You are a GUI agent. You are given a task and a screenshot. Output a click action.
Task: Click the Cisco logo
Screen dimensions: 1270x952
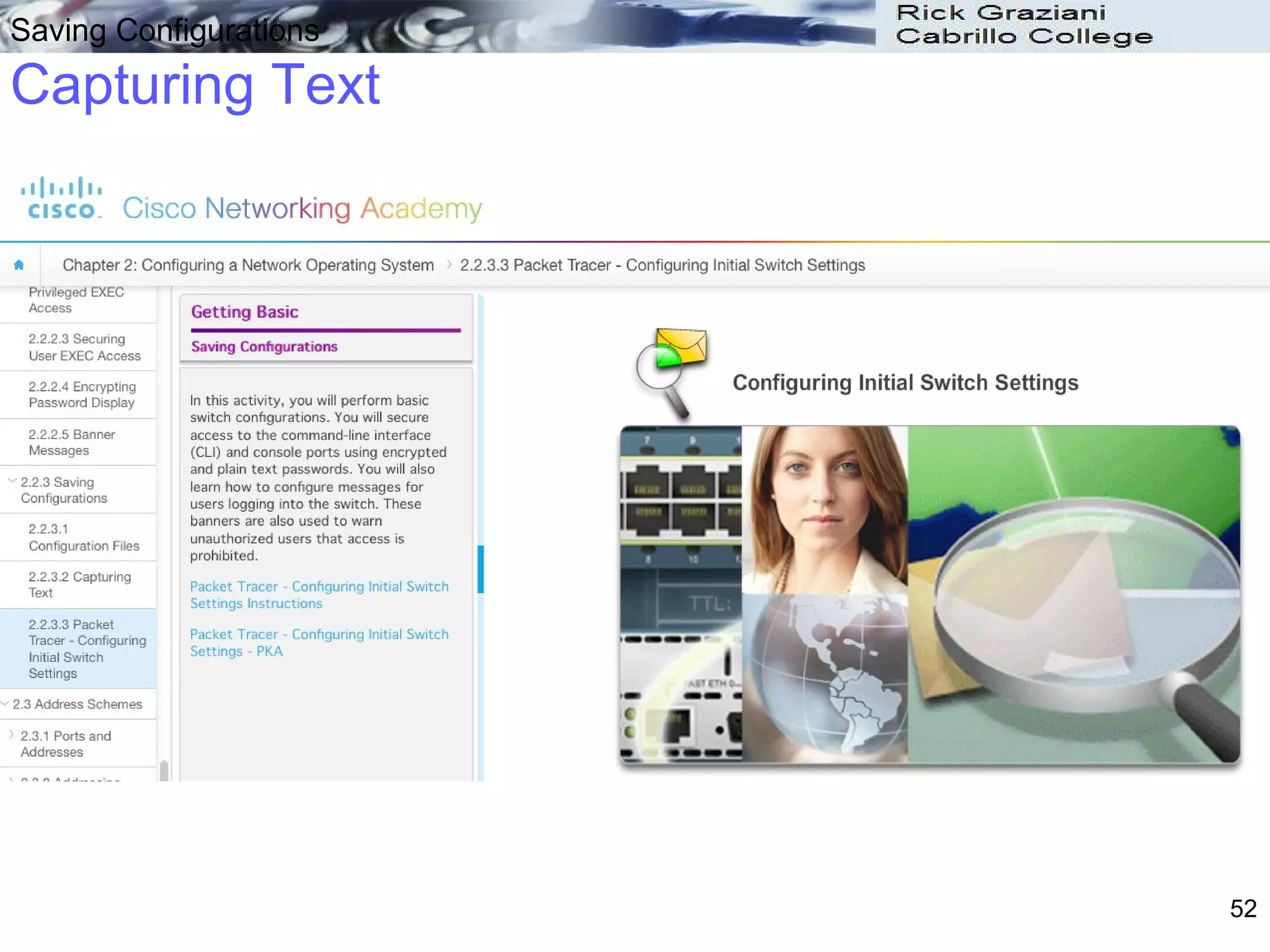(x=61, y=198)
